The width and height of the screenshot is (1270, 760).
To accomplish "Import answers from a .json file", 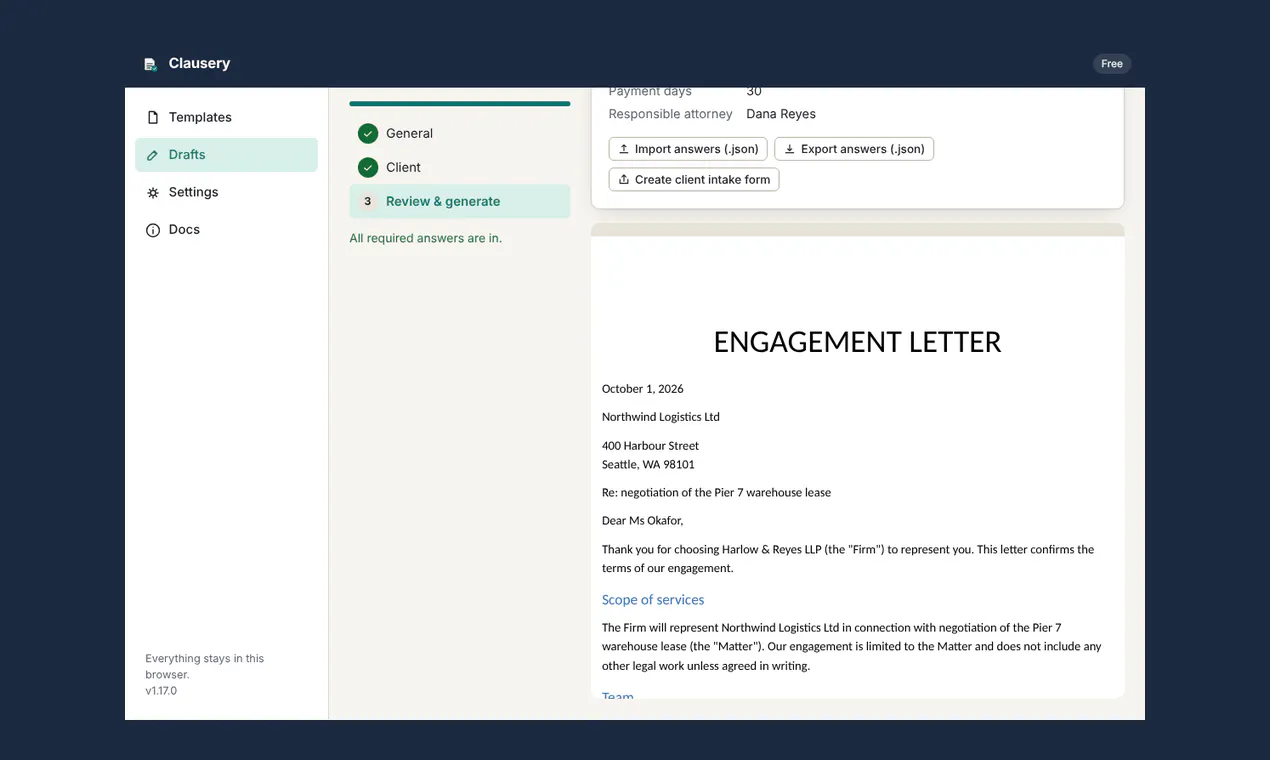I will click(x=688, y=149).
